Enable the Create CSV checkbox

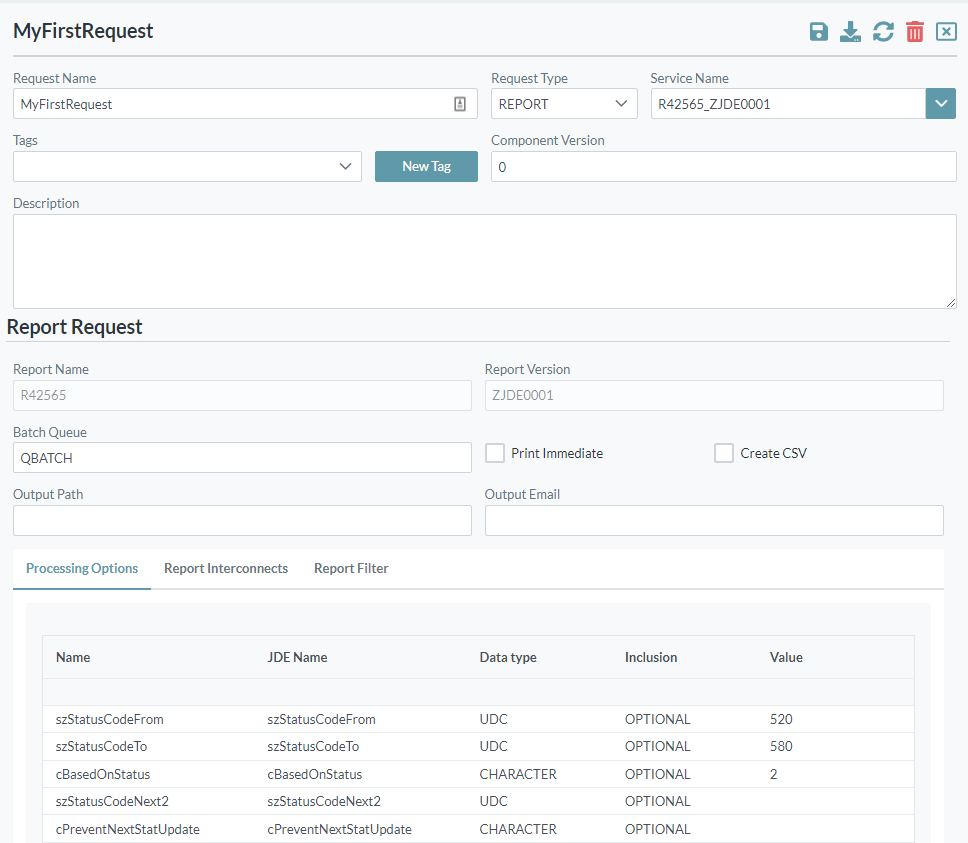724,452
